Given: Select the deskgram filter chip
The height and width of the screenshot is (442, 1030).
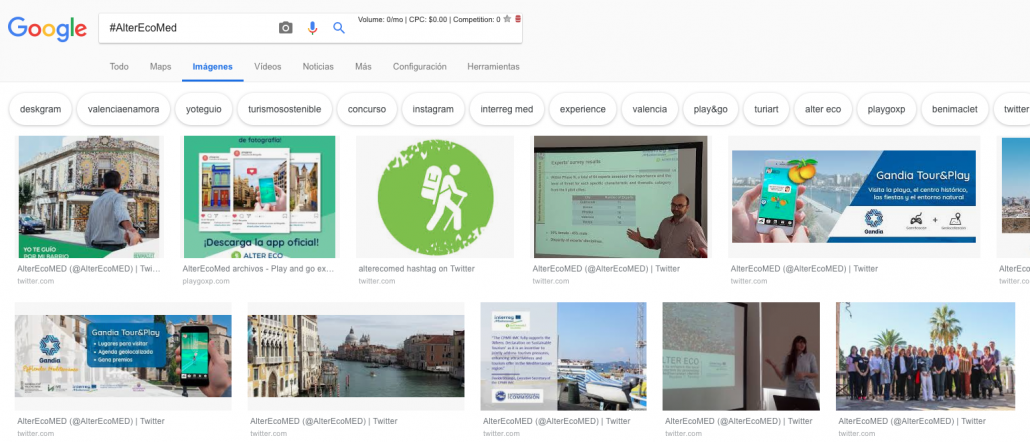Looking at the screenshot, I should tap(40, 109).
